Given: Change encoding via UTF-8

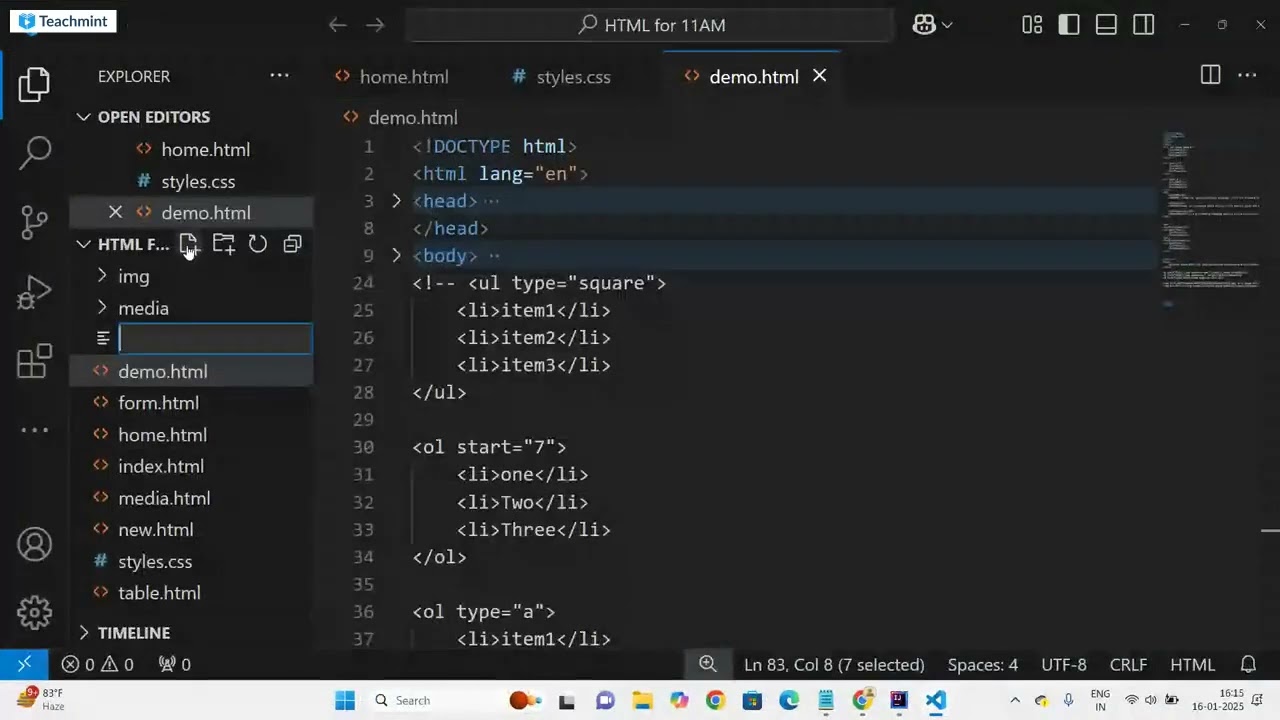Looking at the screenshot, I should [x=1064, y=665].
